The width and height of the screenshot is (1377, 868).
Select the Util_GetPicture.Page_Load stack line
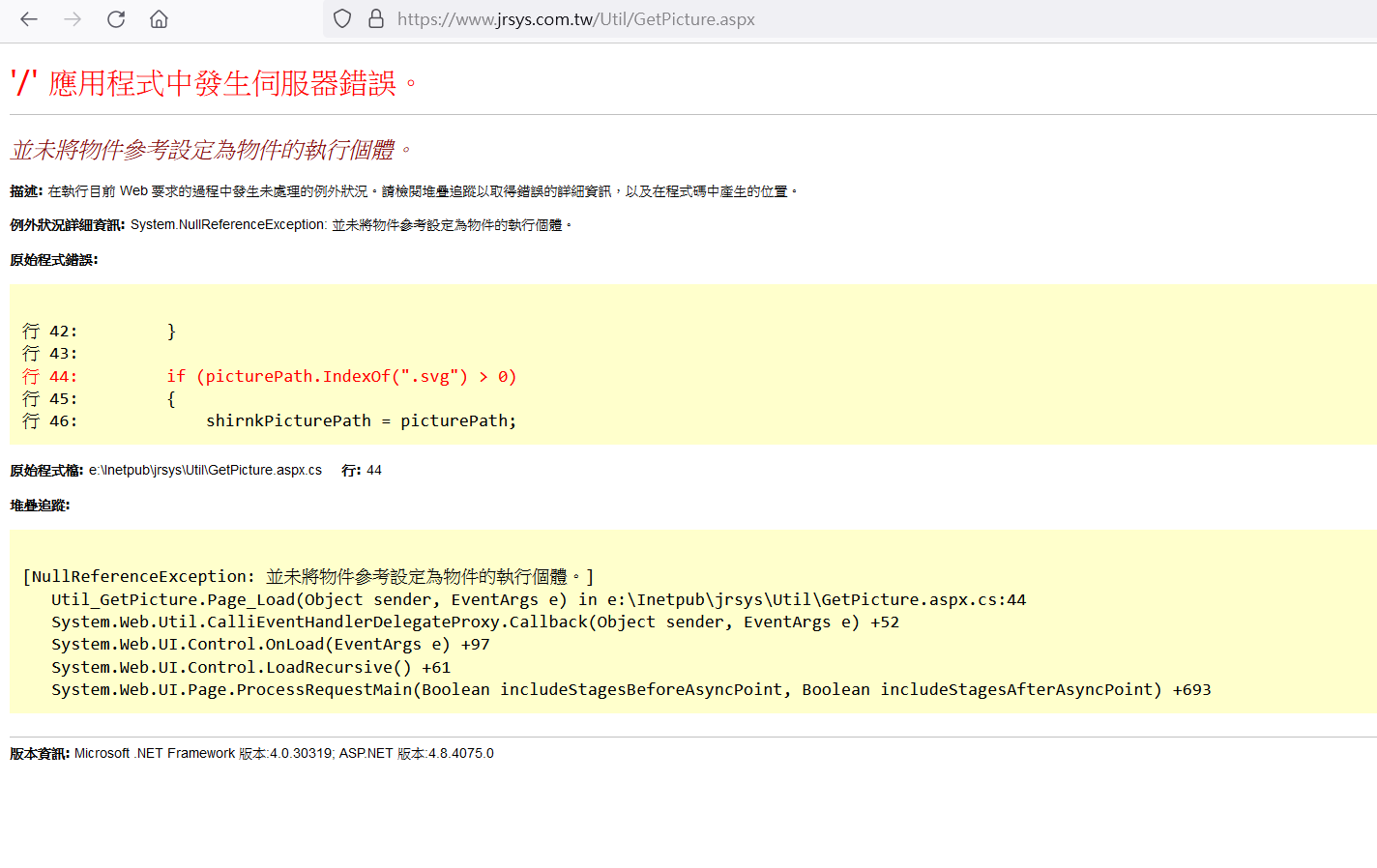pos(539,600)
